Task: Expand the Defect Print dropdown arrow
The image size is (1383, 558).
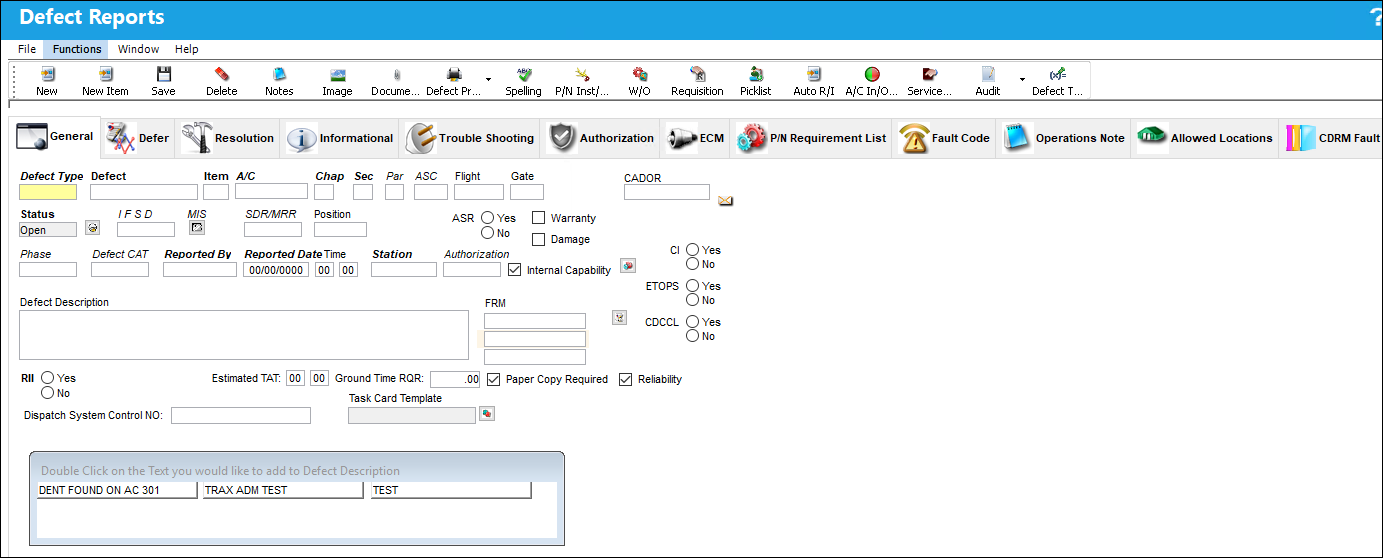Action: [489, 79]
